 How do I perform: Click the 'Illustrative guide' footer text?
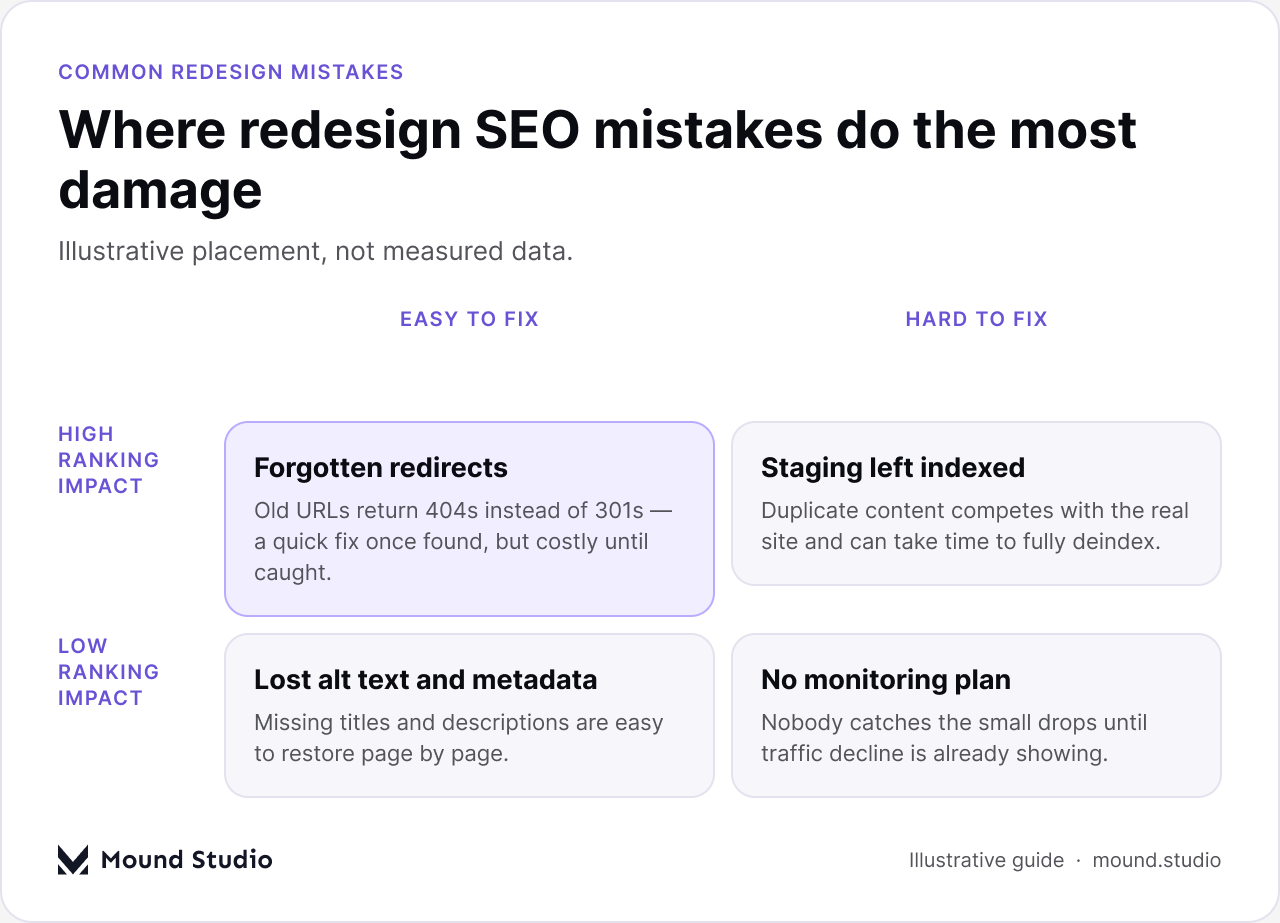click(986, 860)
